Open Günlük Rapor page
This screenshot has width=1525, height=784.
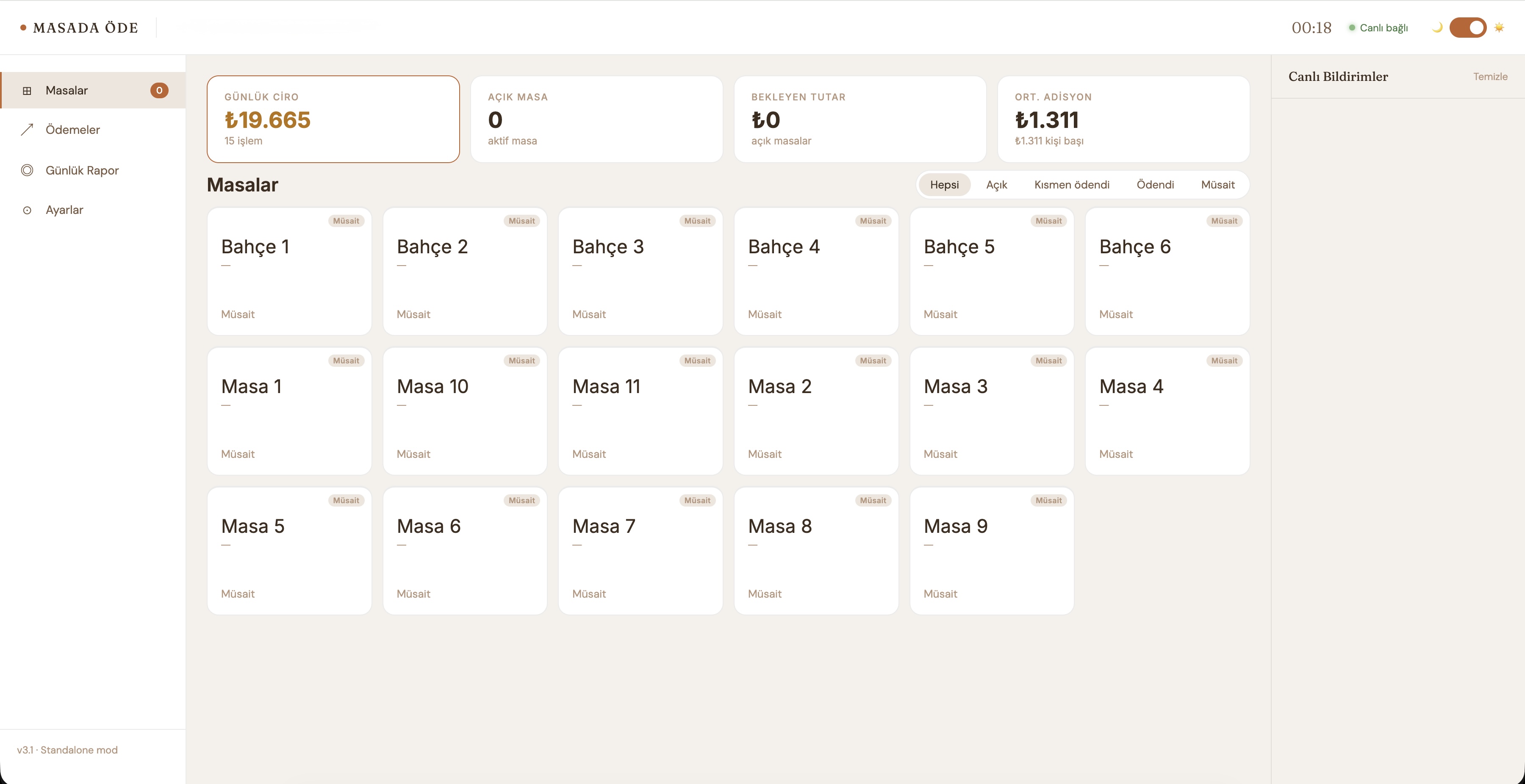pyautogui.click(x=82, y=171)
